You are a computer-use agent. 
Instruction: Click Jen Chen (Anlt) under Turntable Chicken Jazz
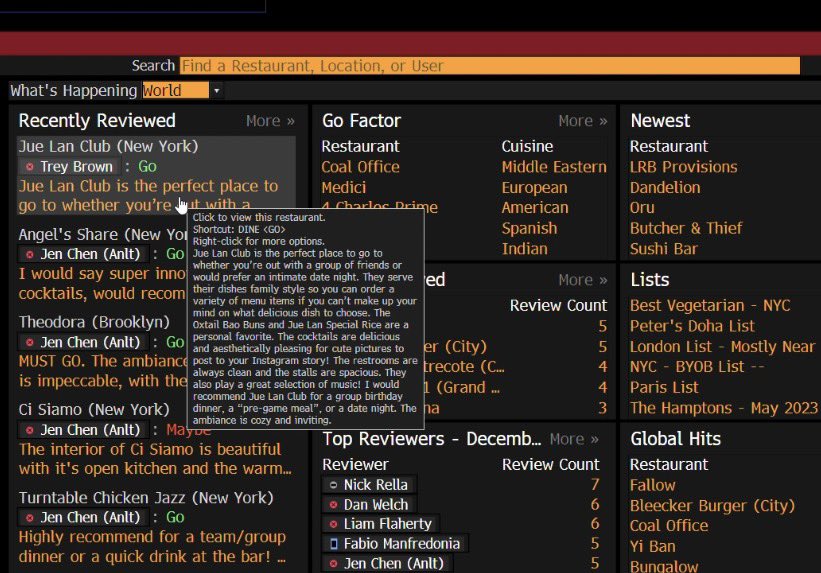click(x=90, y=518)
